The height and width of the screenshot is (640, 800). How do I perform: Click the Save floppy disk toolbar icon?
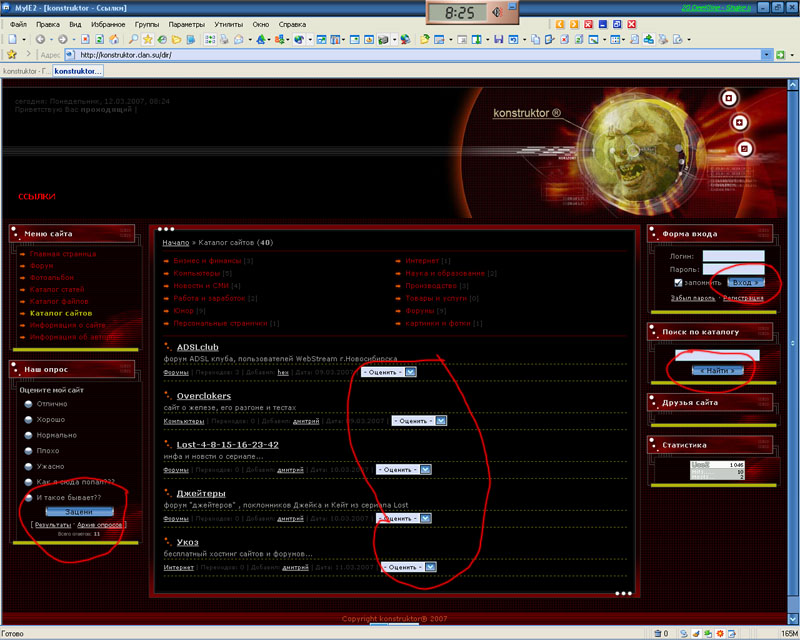tap(498, 39)
